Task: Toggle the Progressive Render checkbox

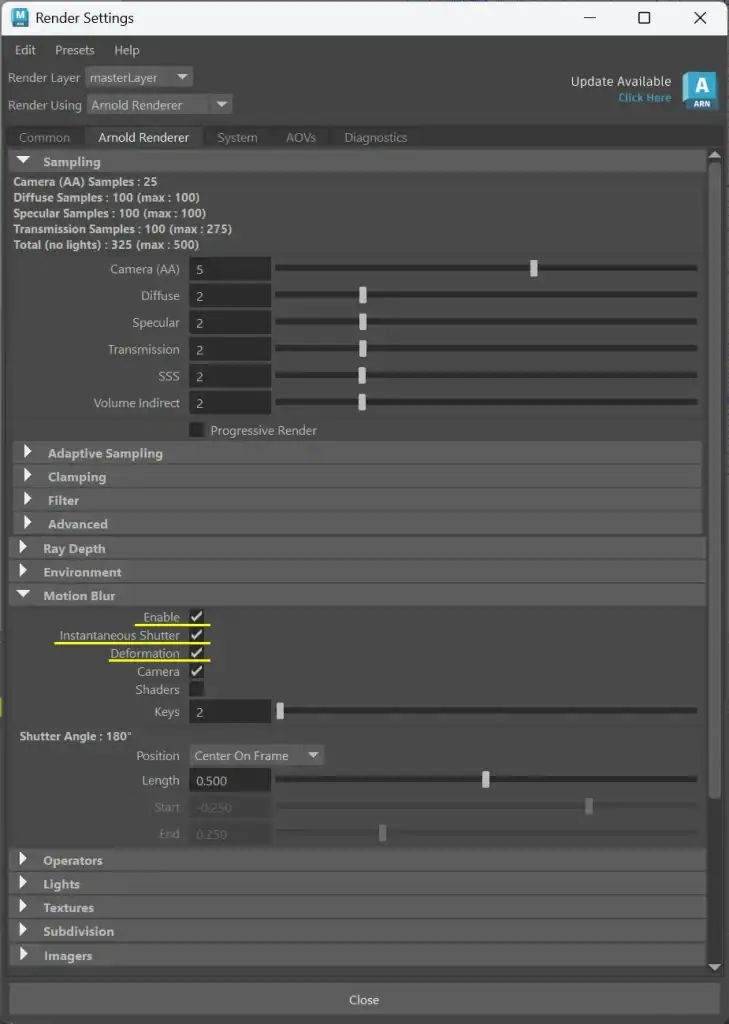Action: tap(196, 430)
